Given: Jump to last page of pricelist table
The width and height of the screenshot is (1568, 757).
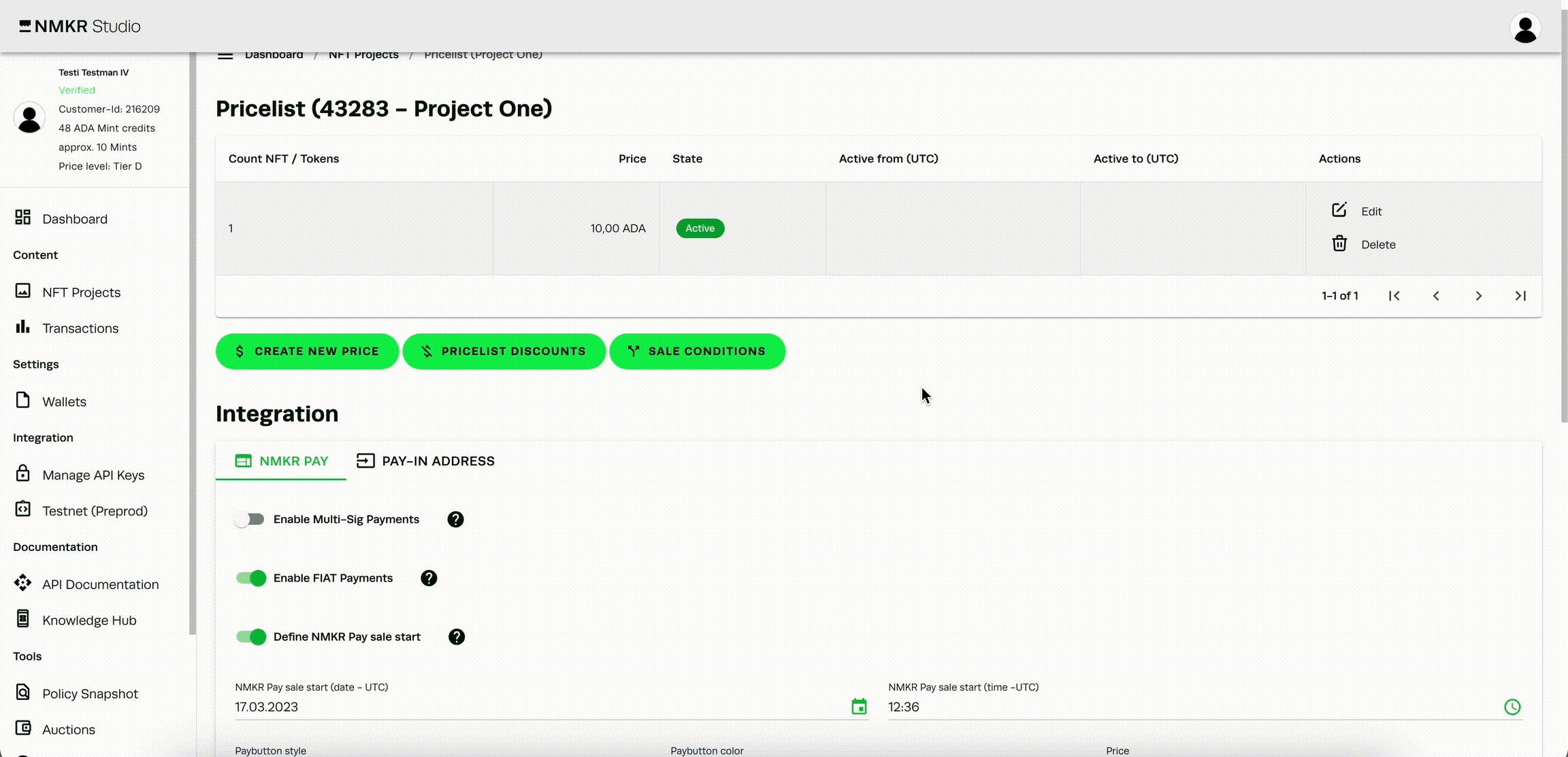Looking at the screenshot, I should (1520, 296).
